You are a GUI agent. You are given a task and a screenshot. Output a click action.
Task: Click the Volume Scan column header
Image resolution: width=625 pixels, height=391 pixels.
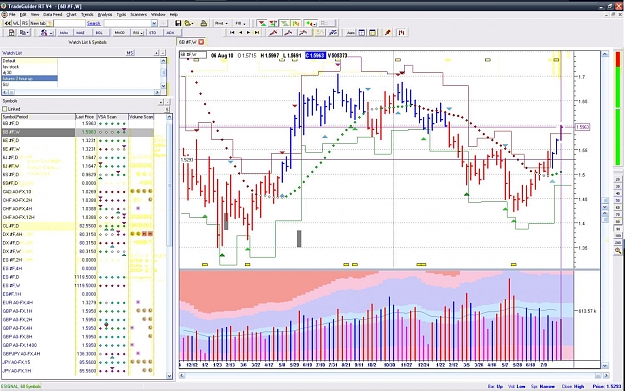pyautogui.click(x=141, y=117)
